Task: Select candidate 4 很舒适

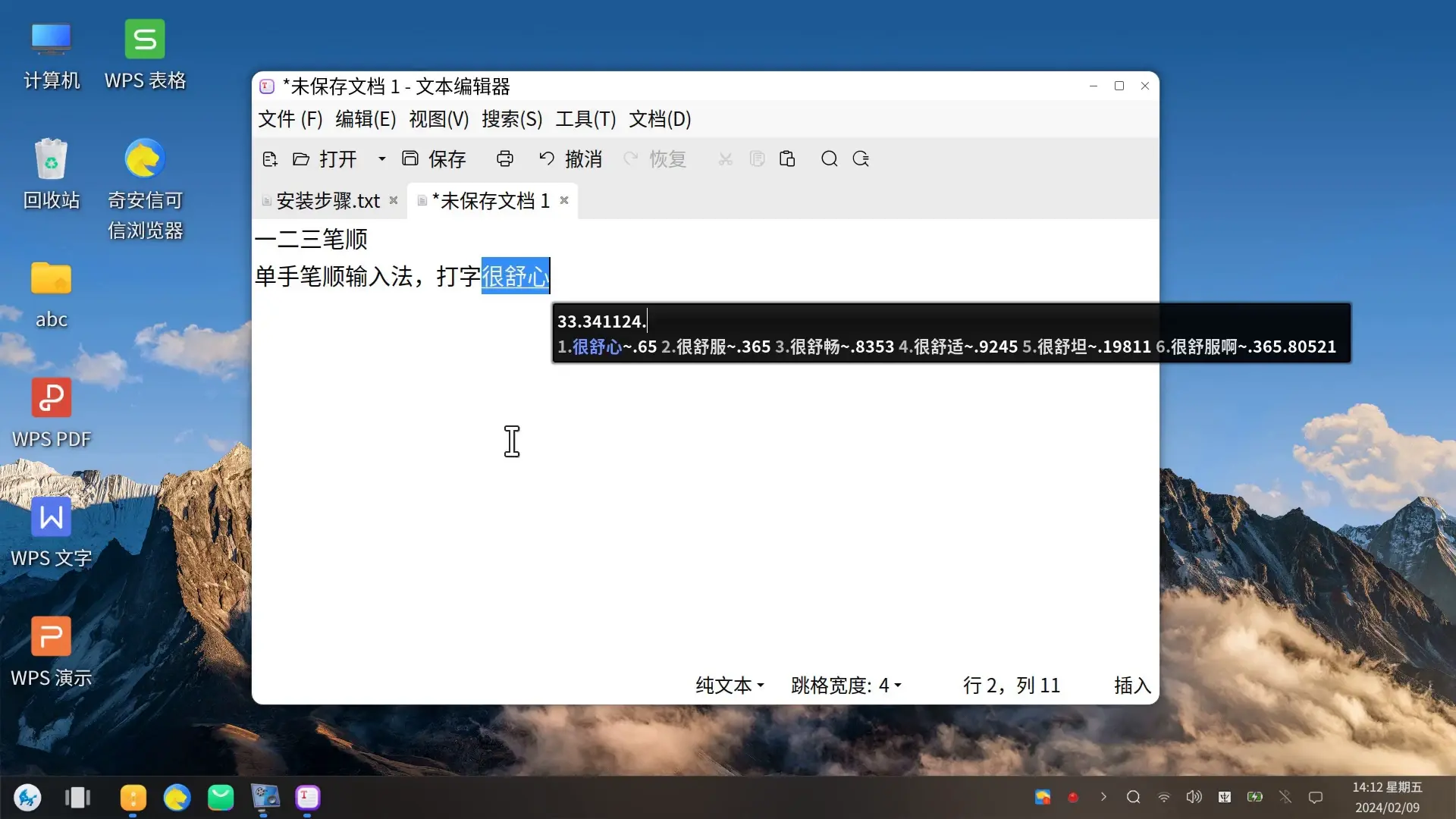Action: (959, 347)
